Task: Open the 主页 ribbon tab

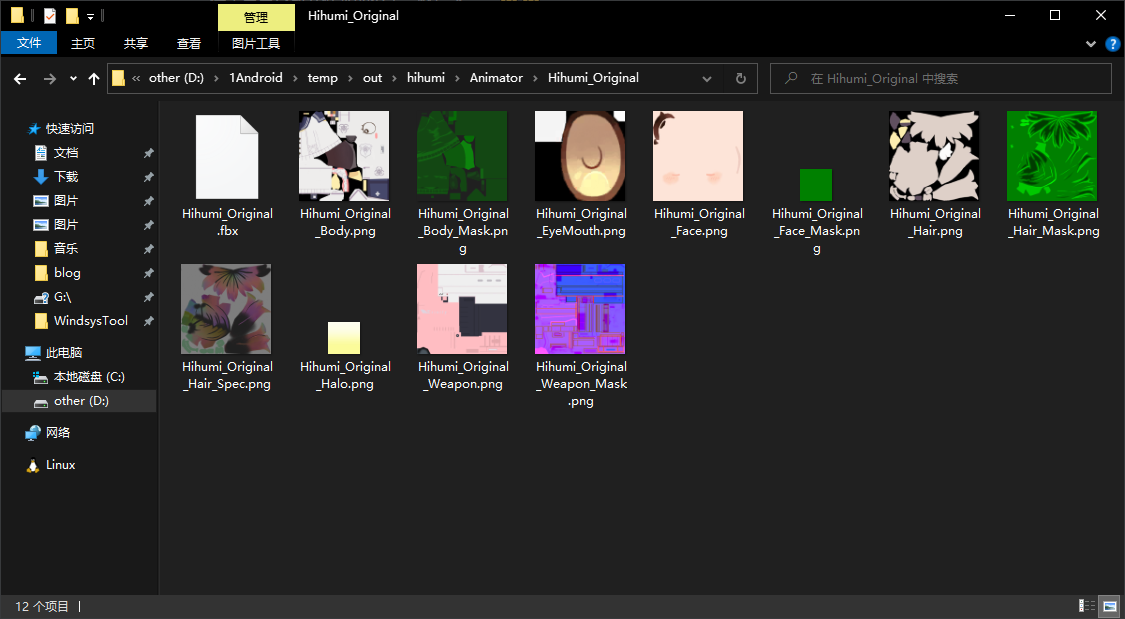Action: 83,43
